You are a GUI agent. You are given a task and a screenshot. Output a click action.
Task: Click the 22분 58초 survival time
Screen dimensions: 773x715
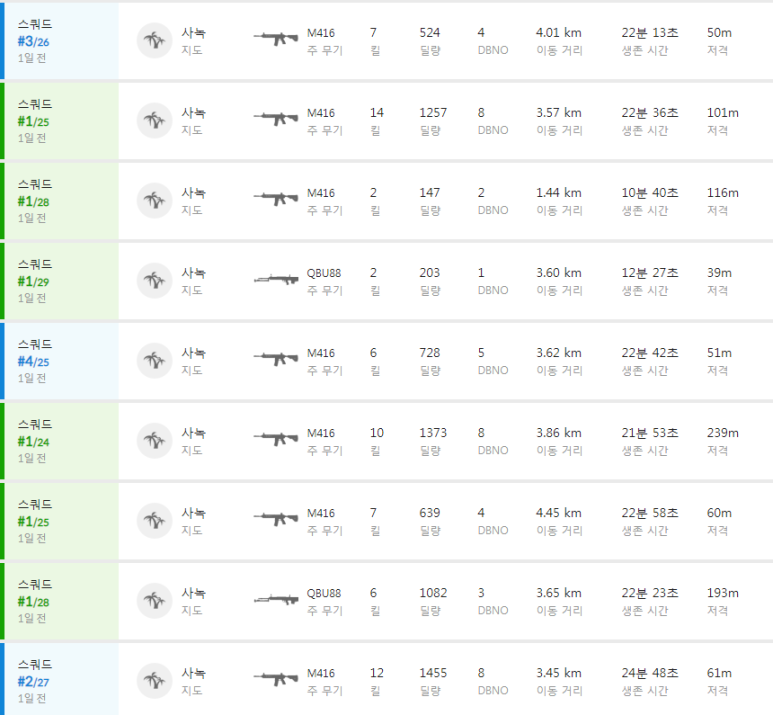(649, 513)
